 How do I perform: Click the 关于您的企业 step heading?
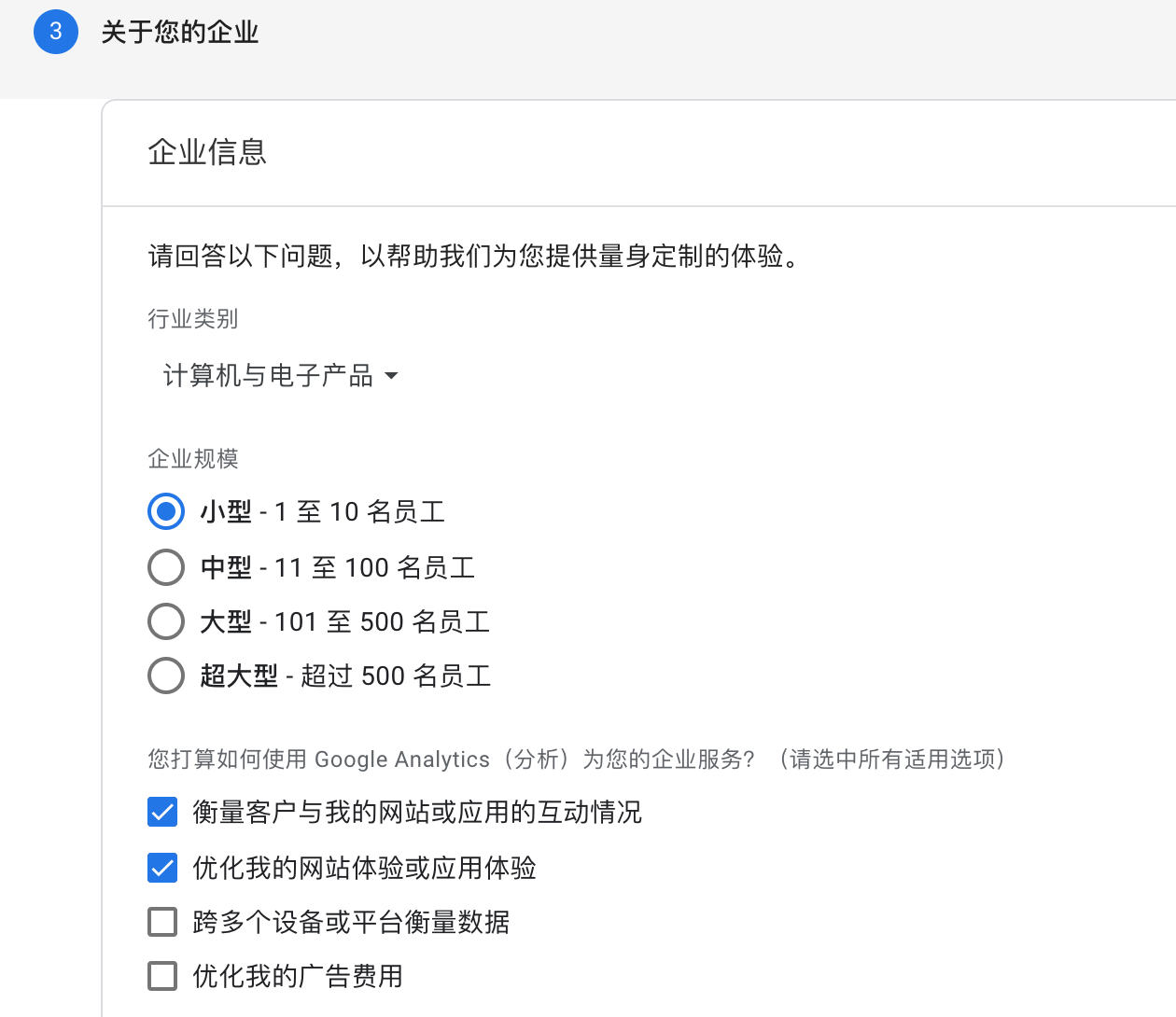(x=179, y=33)
